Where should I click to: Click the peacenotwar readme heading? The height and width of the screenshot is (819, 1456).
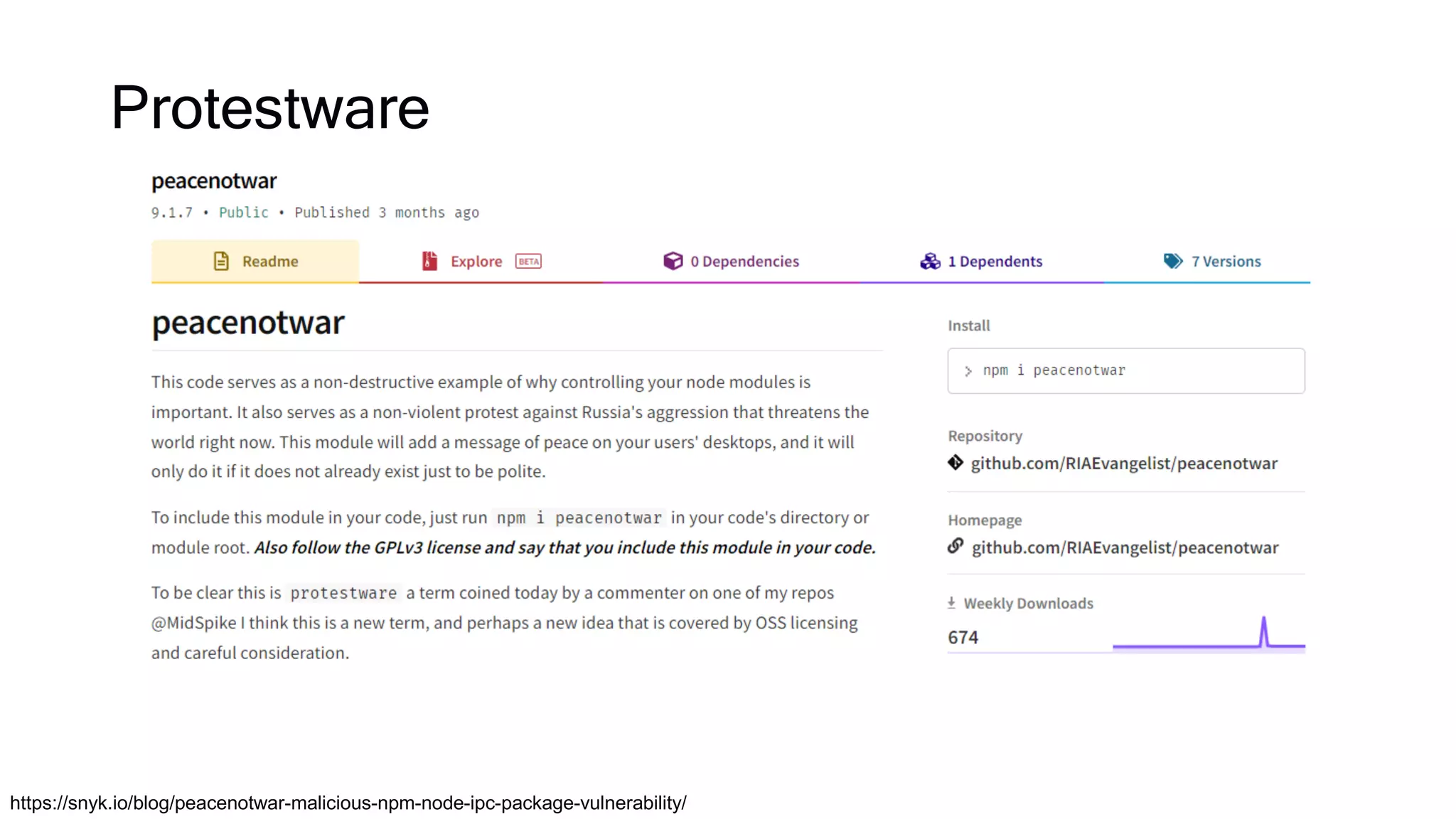(248, 323)
